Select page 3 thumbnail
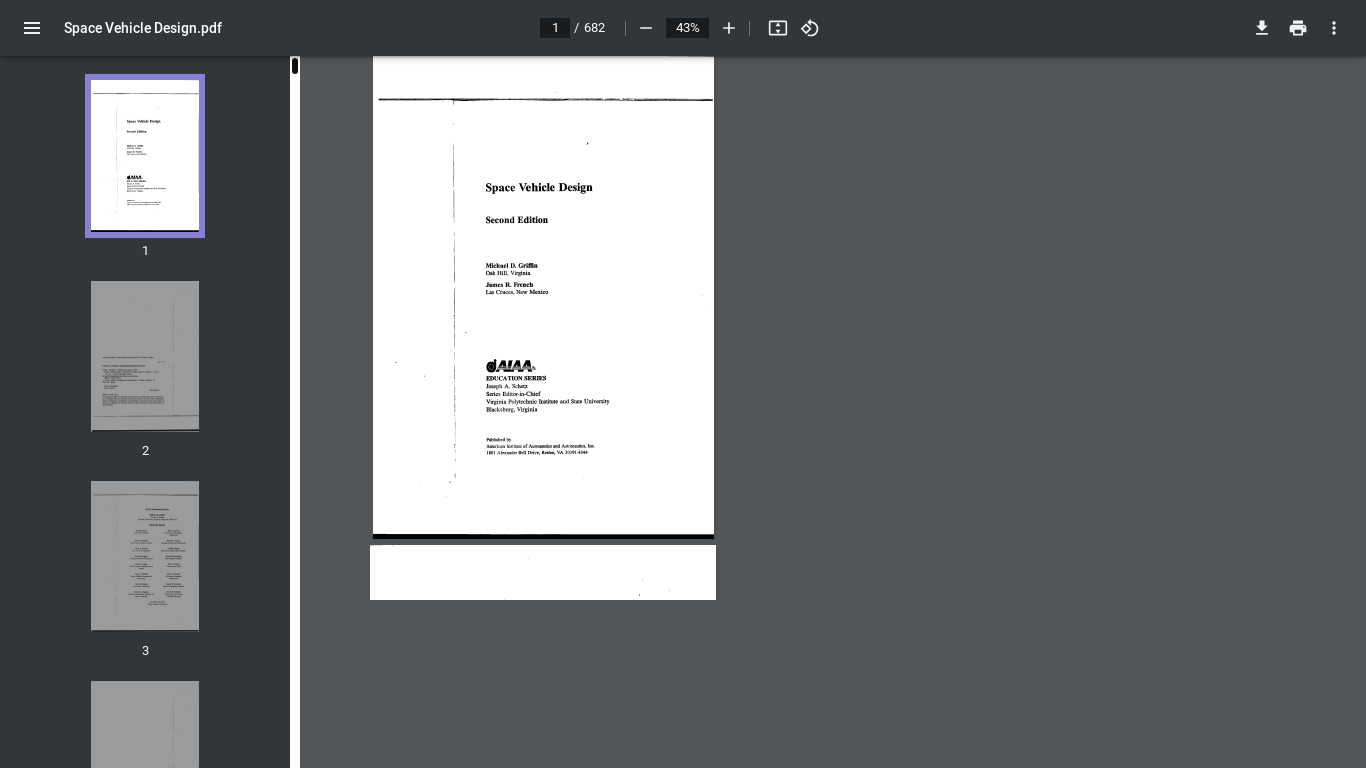The height and width of the screenshot is (768, 1366). [x=145, y=556]
